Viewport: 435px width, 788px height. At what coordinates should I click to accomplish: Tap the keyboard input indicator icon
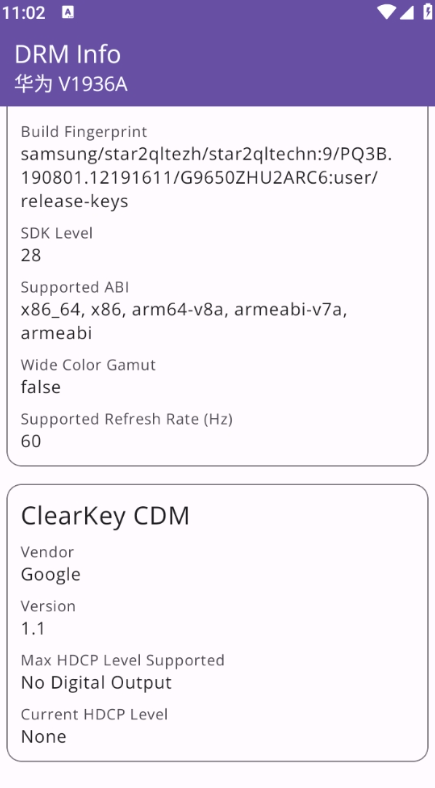68,12
